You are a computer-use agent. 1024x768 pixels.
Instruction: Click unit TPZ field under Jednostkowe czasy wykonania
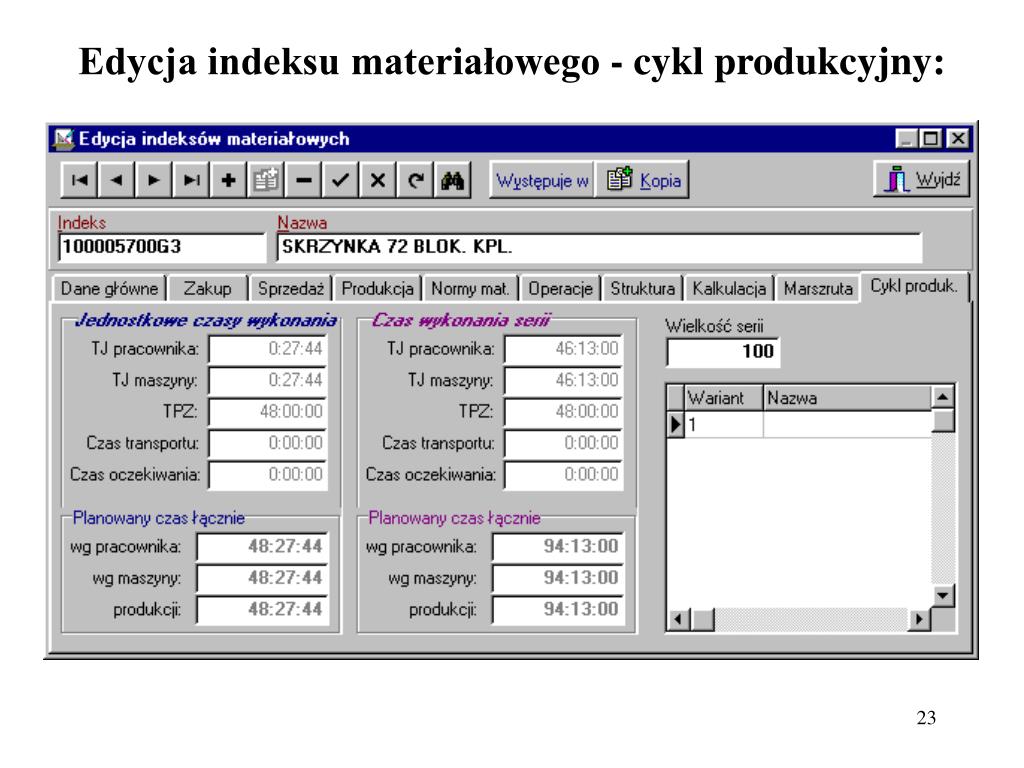click(268, 411)
